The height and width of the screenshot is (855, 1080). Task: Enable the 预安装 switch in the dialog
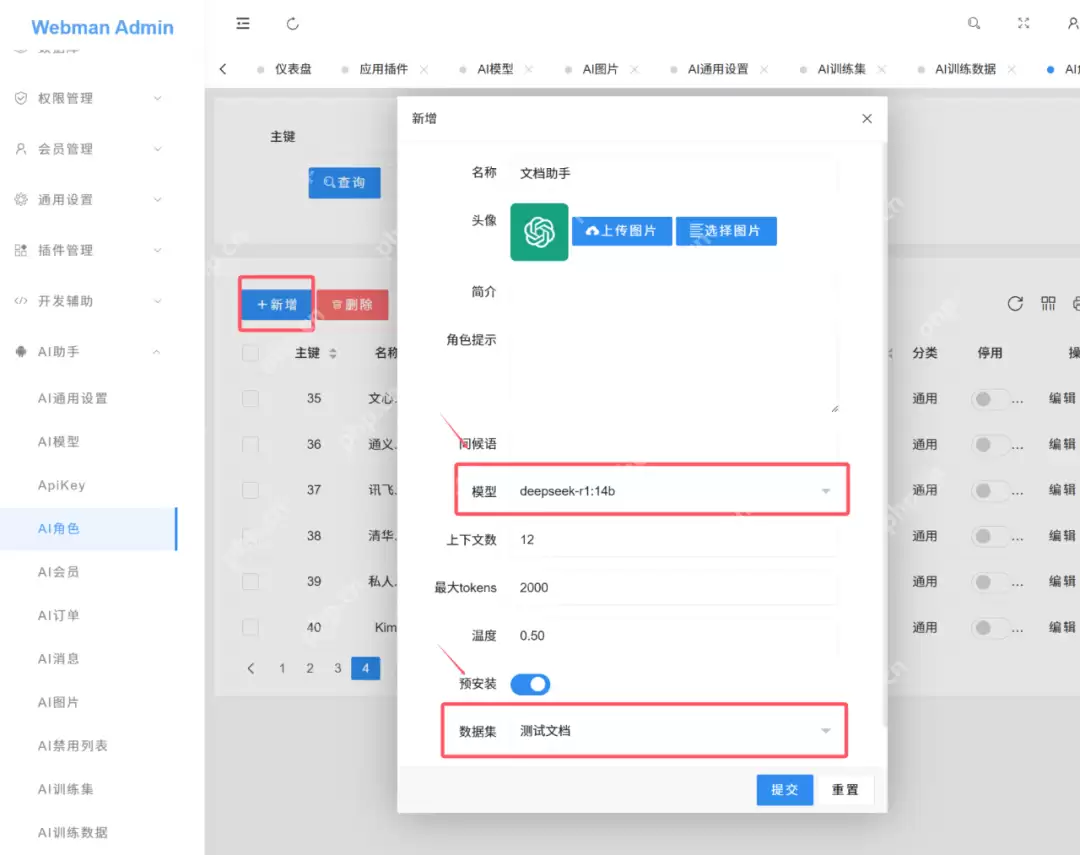(531, 684)
